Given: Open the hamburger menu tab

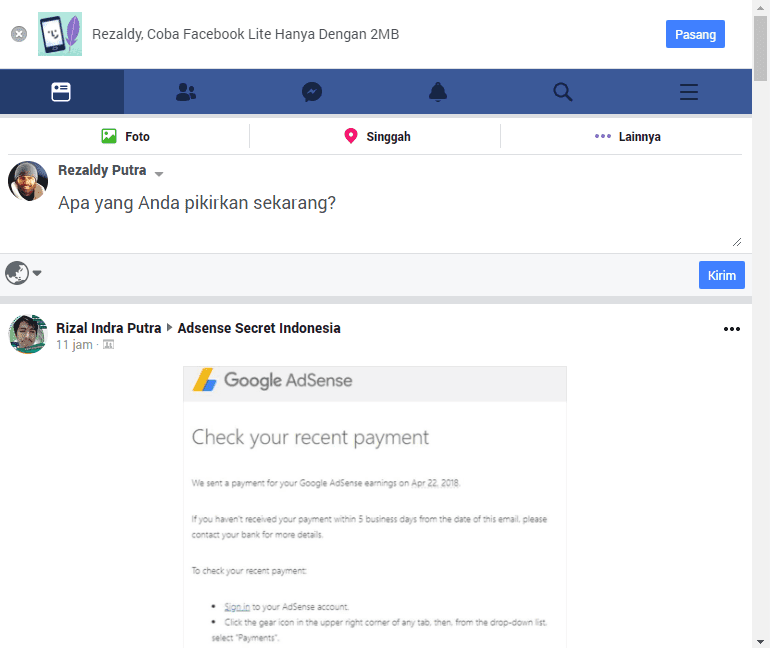Looking at the screenshot, I should pos(688,92).
